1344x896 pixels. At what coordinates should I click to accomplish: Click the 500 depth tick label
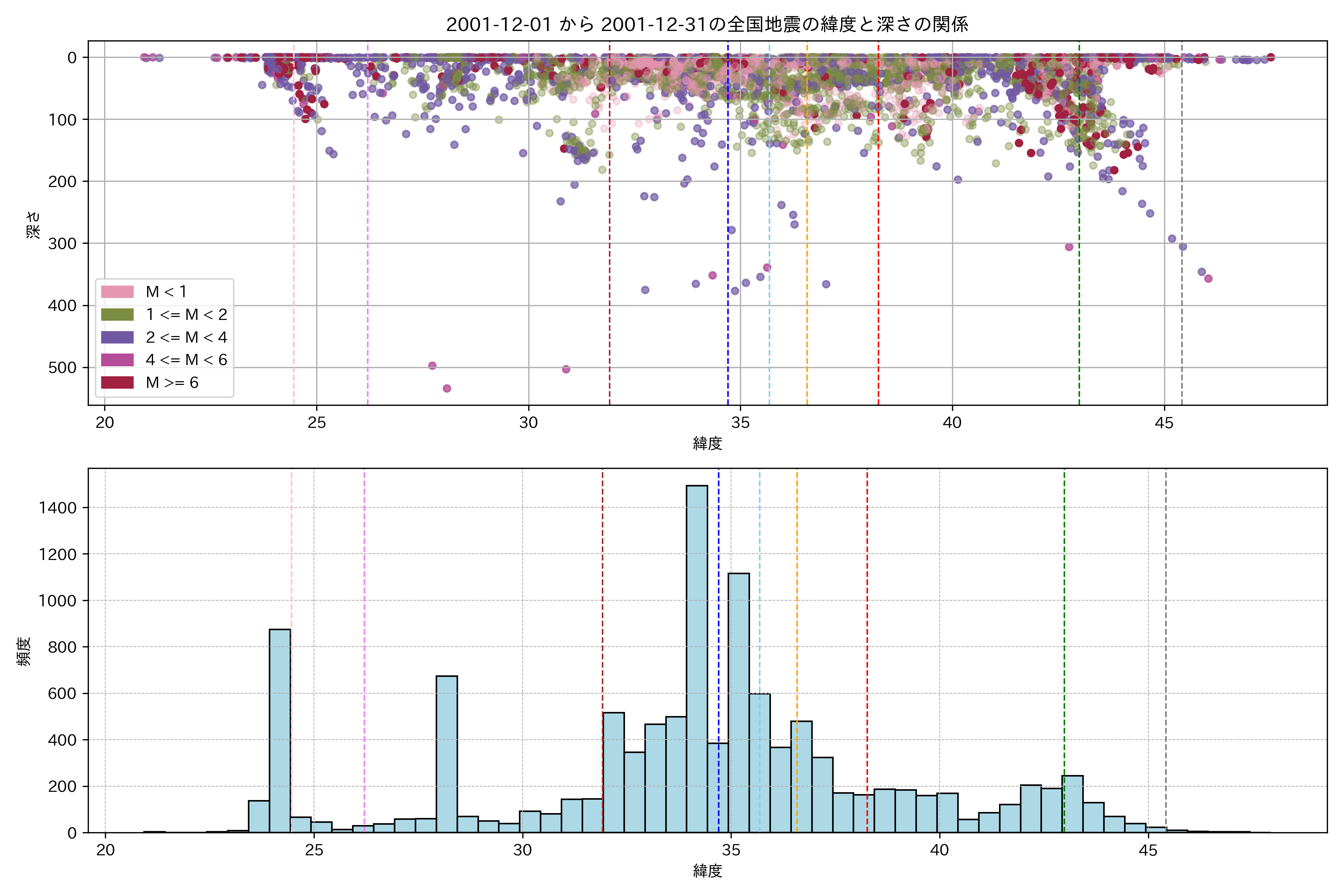pos(62,367)
